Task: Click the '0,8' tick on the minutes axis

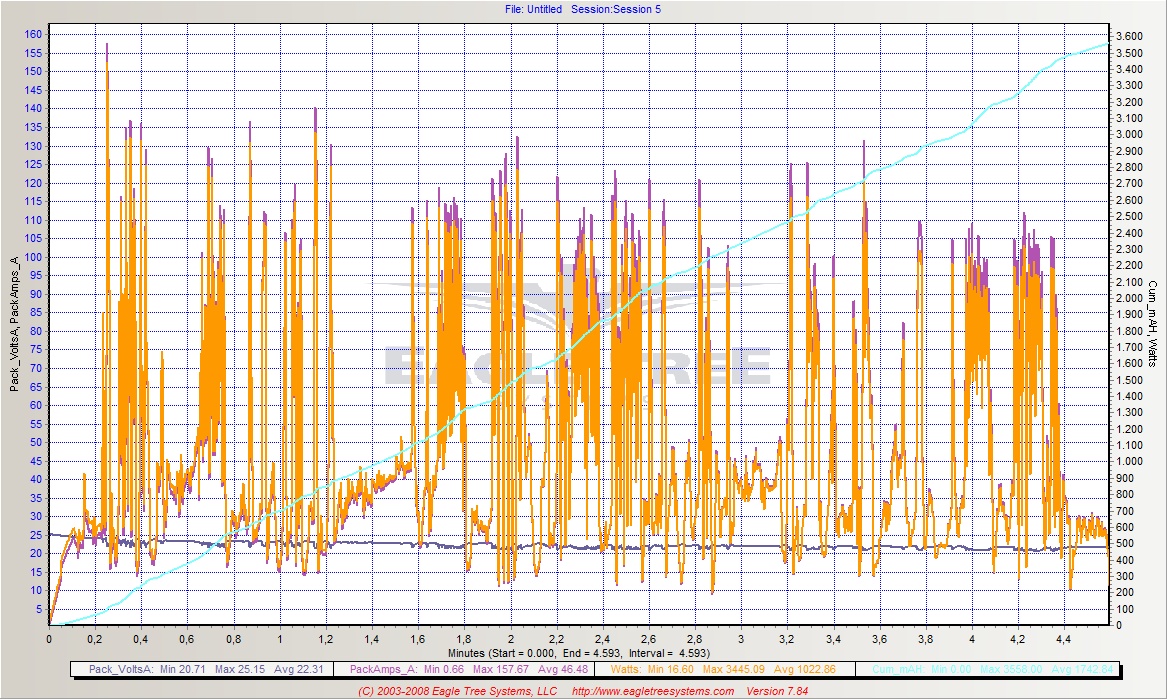Action: pos(234,639)
